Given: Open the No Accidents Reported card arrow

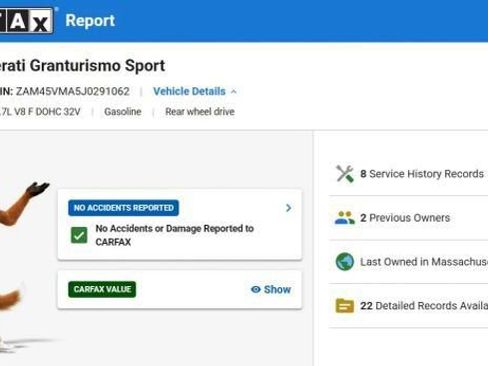Looking at the screenshot, I should 289,208.
